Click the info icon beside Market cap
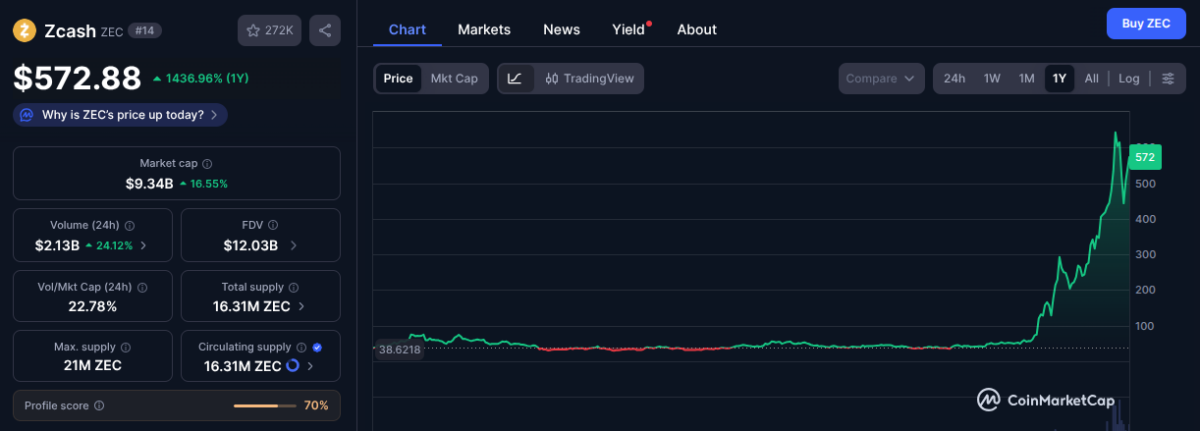The image size is (1200, 431). 207,163
